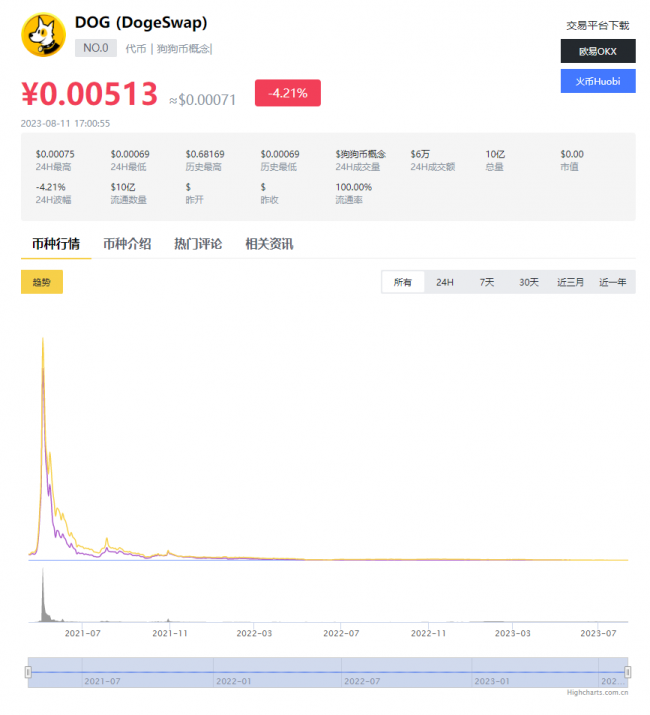The width and height of the screenshot is (650, 715).
Task: Click the 10亿 总量 value
Action: pos(495,154)
